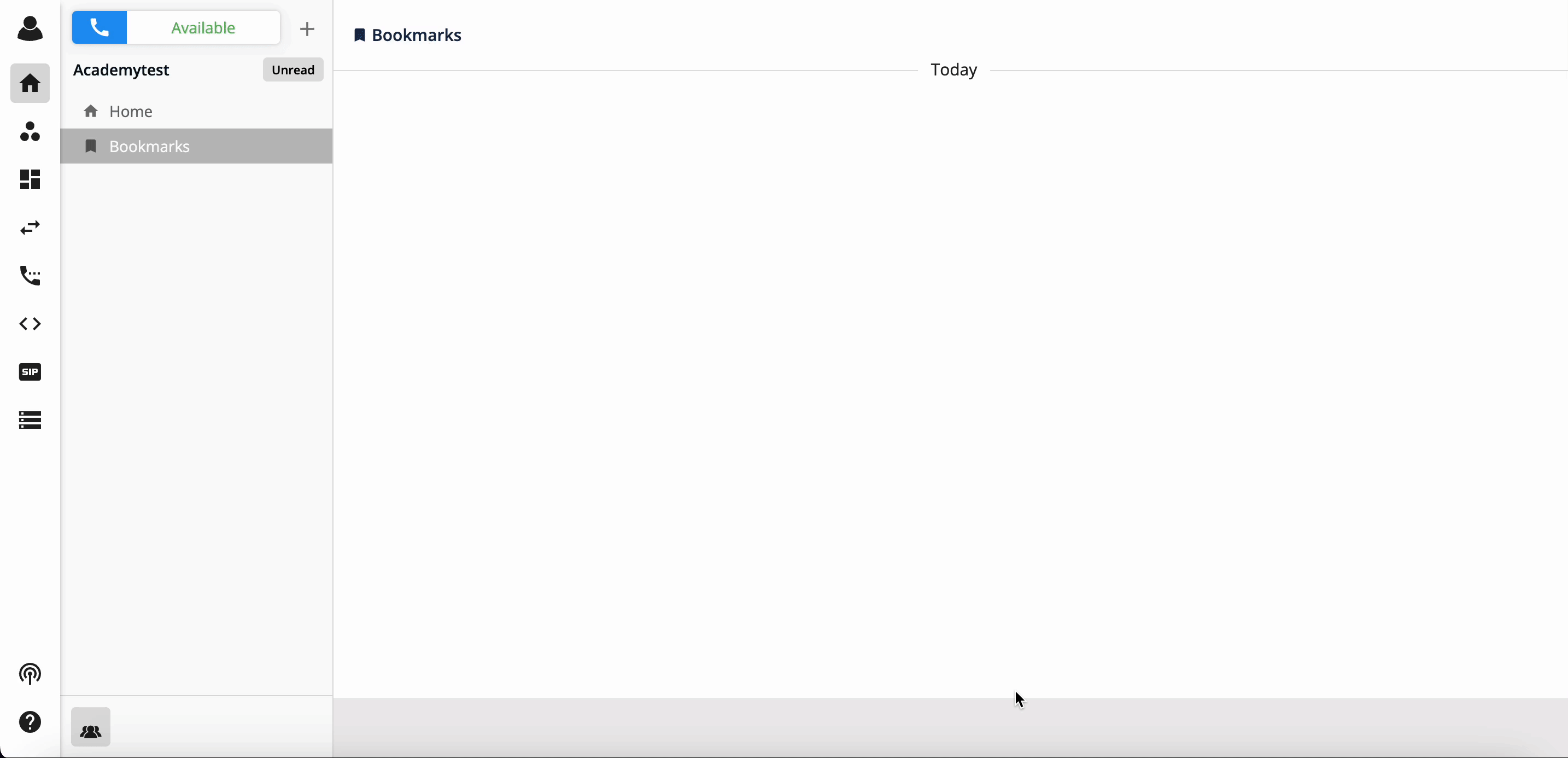1568x758 pixels.
Task: Select Home in the sidebar list
Action: tap(197, 112)
